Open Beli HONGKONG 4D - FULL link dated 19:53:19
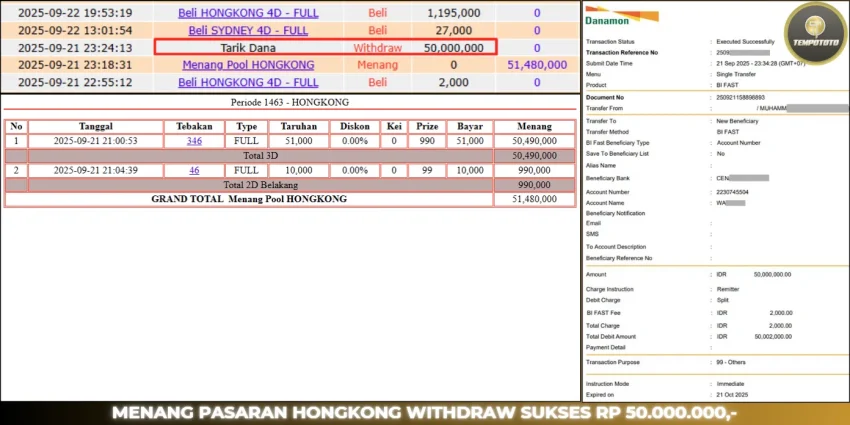The image size is (850, 425). tap(248, 13)
